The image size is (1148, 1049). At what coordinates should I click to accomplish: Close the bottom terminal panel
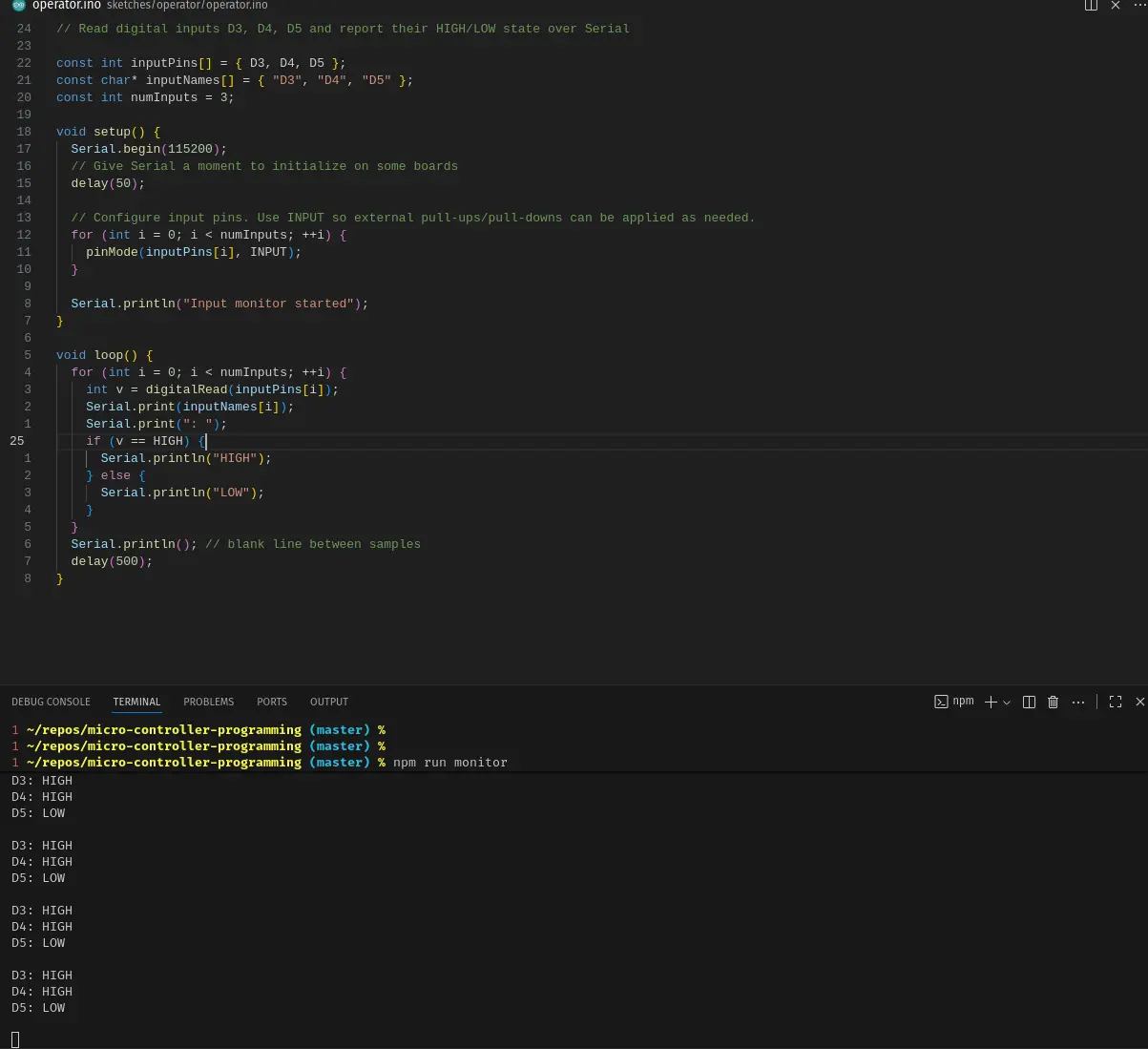(1139, 702)
